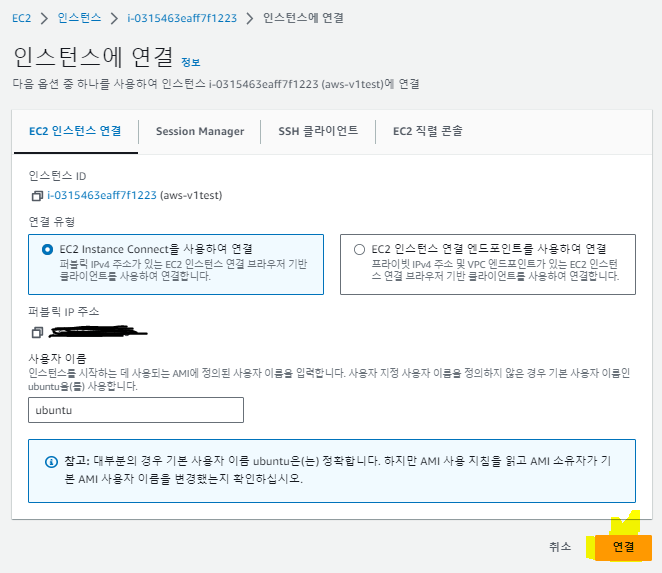Click the 정보 link beside the title
Screen dimensions: 662x573
pos(190,62)
